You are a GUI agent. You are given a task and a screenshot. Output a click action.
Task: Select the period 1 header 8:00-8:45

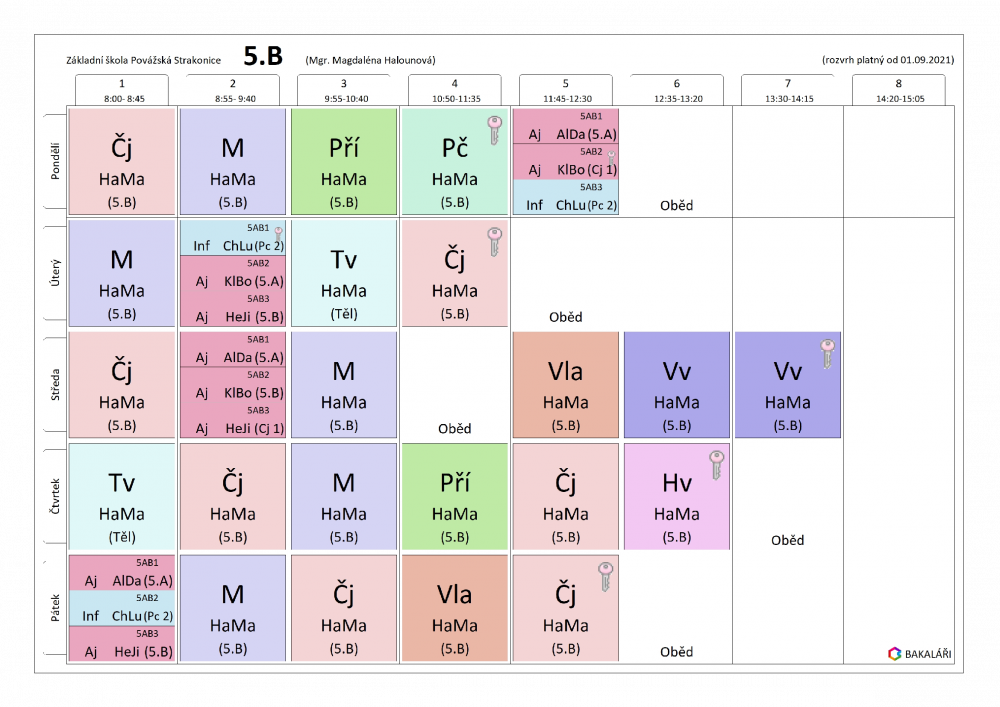point(122,91)
